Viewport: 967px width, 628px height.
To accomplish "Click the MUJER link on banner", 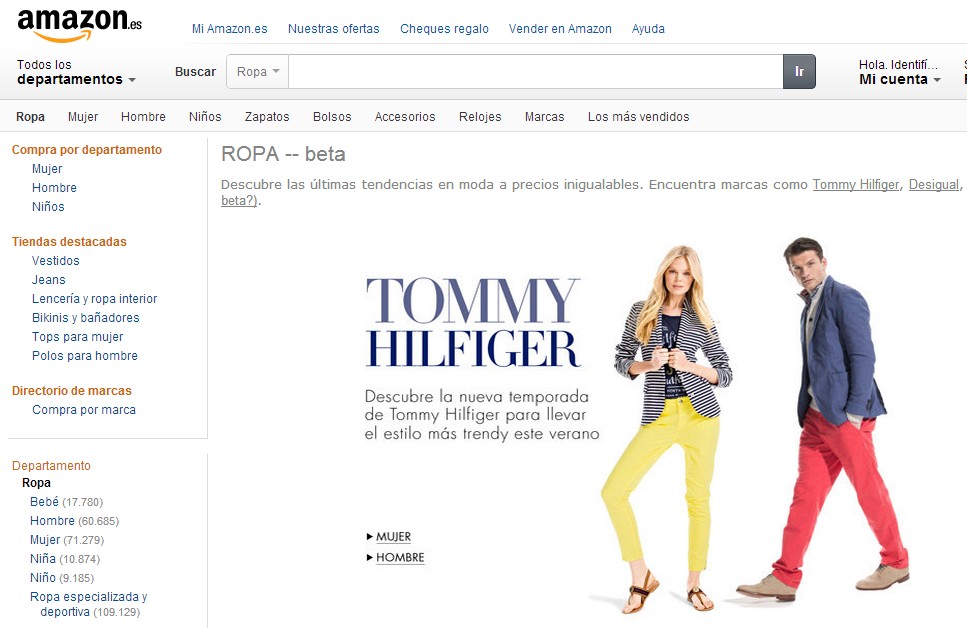I will point(393,537).
